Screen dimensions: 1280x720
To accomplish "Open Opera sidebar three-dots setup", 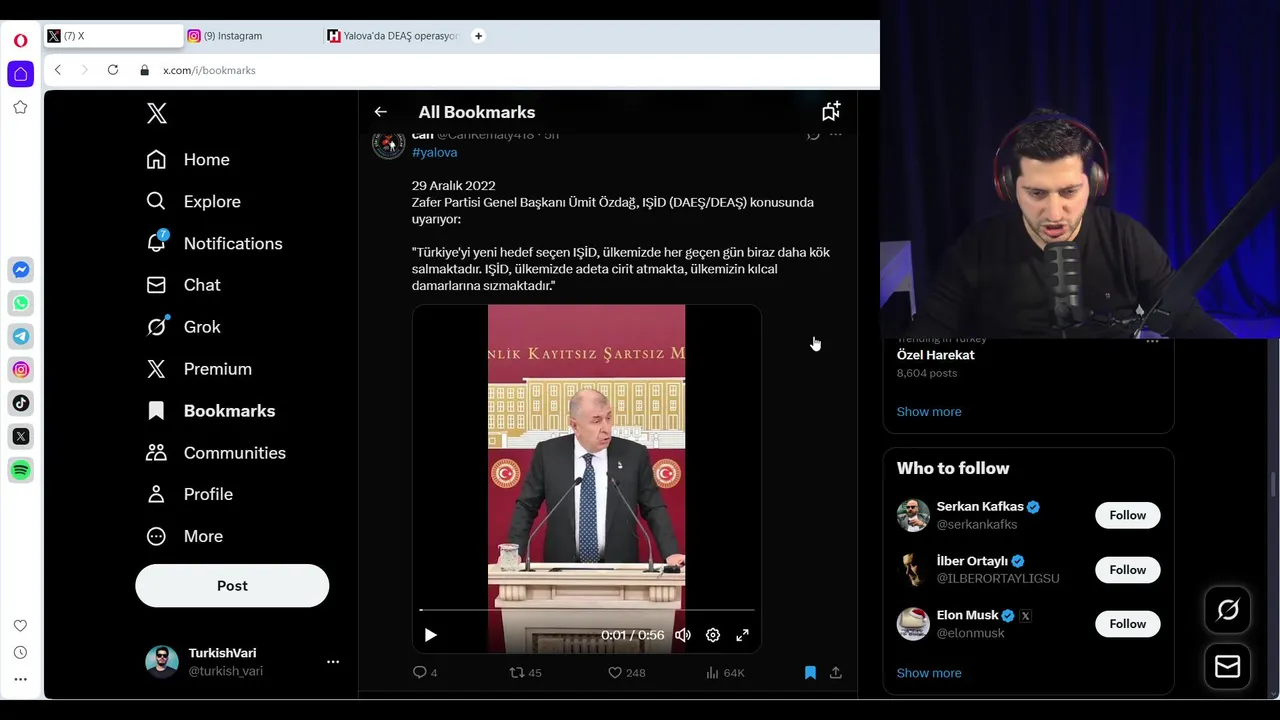I will point(20,679).
